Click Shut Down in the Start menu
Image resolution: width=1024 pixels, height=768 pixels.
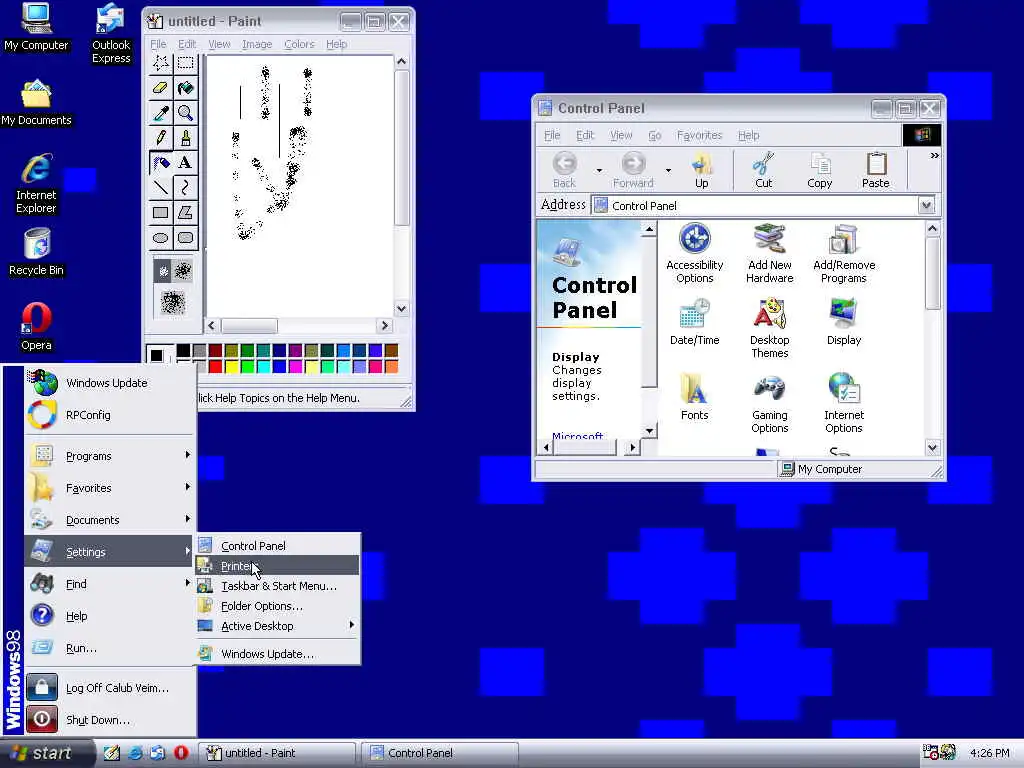coord(110,720)
